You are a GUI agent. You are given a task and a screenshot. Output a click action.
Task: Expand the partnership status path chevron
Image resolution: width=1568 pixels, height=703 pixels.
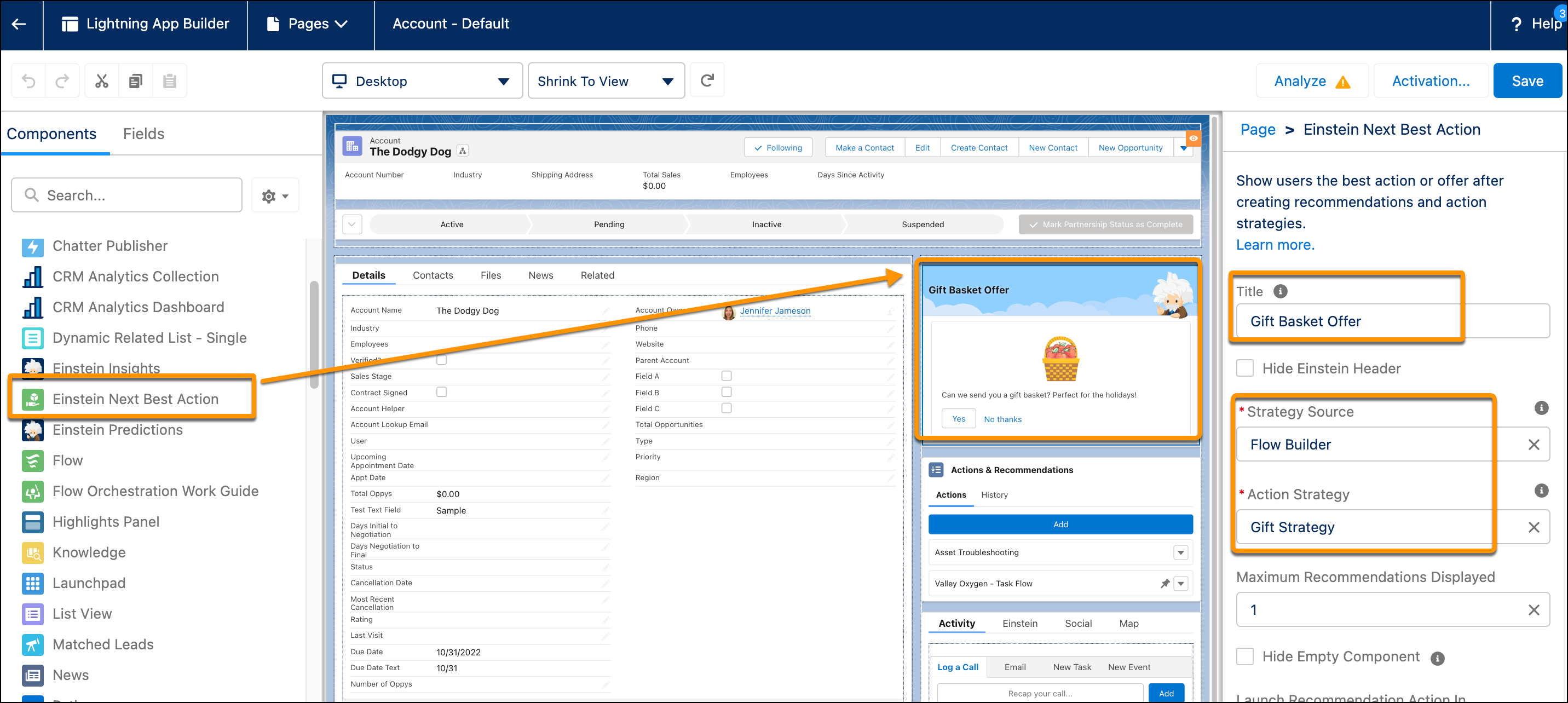(352, 224)
